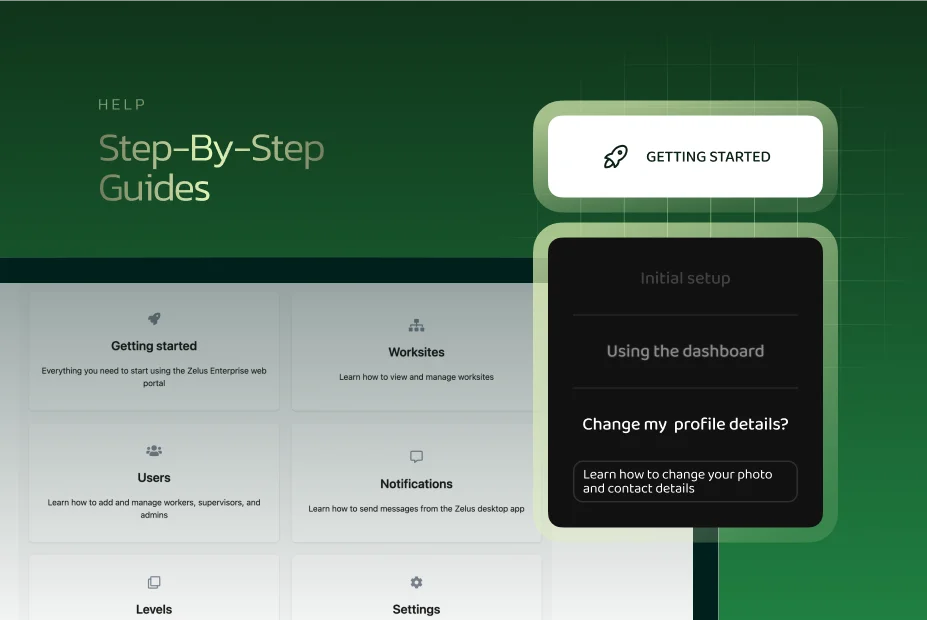Go to the Notifications guide title
The width and height of the screenshot is (927, 620).
click(x=416, y=484)
